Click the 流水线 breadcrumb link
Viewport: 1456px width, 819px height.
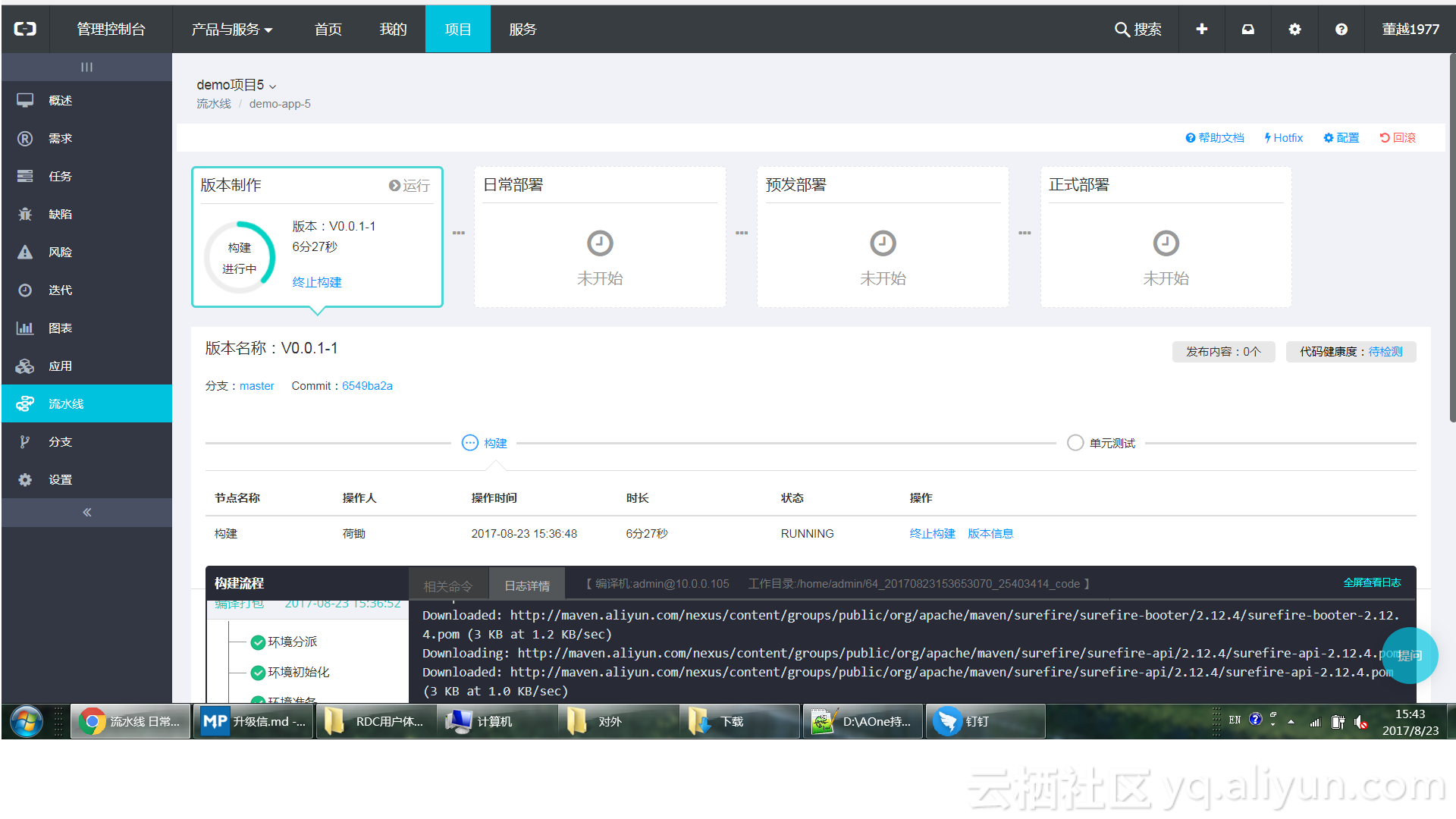[214, 104]
